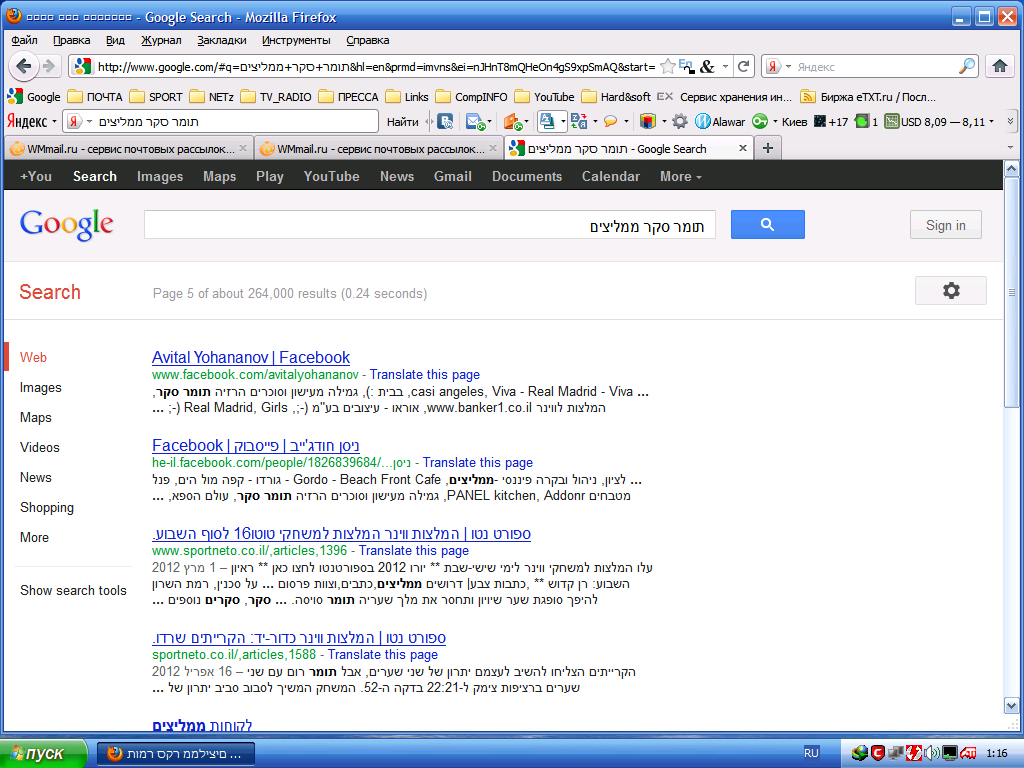Open the Home page button

1000,66
